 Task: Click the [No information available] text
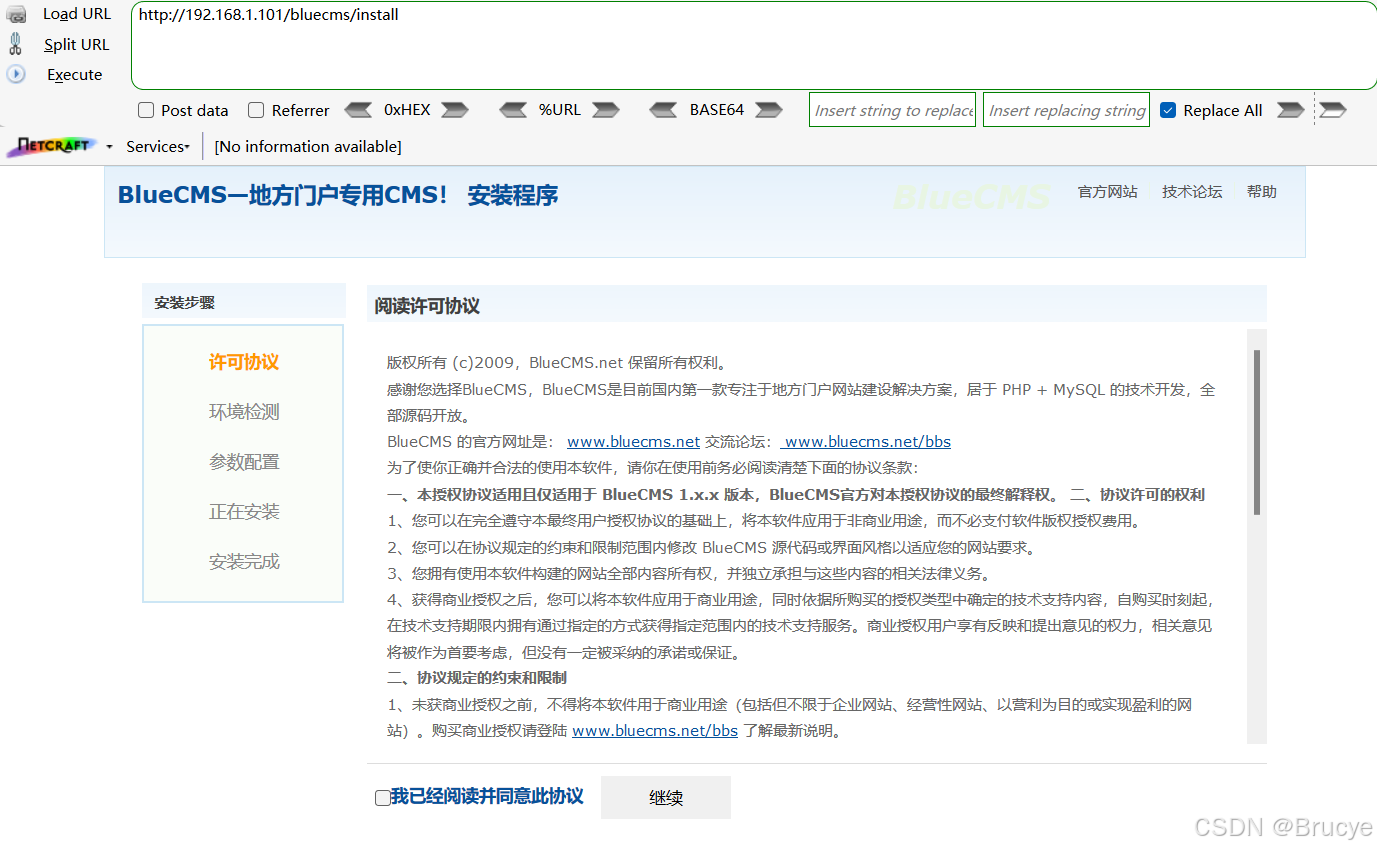(x=308, y=146)
